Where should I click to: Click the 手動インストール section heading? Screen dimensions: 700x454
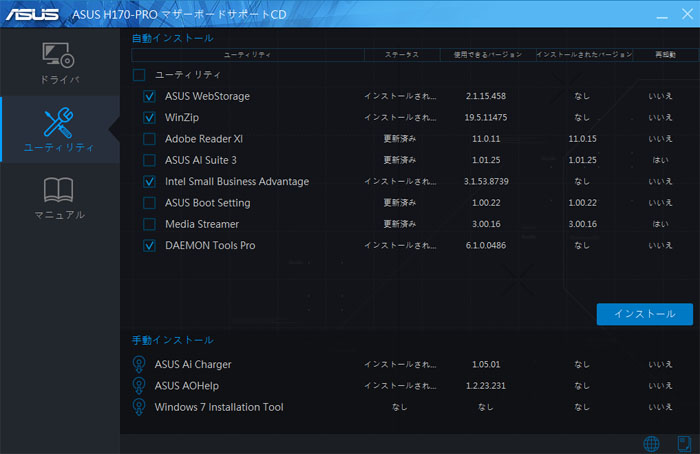[x=172, y=340]
